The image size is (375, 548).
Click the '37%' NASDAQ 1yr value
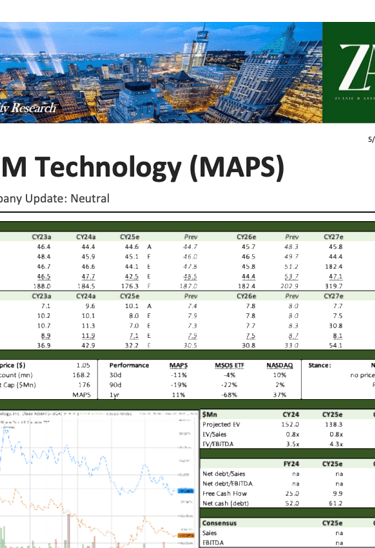tap(279, 395)
